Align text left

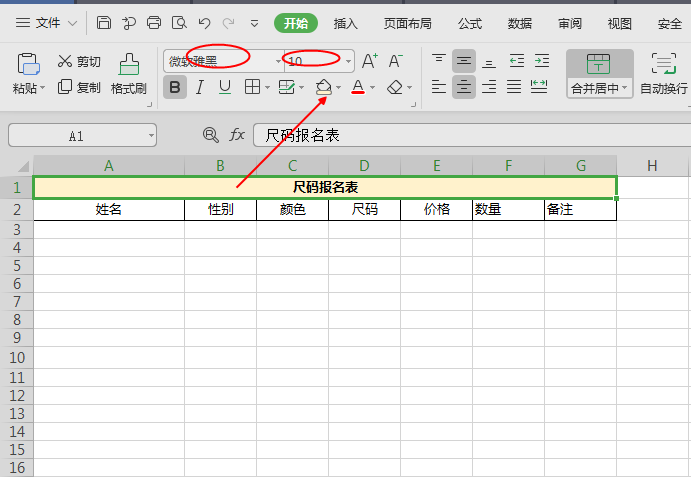click(438, 87)
